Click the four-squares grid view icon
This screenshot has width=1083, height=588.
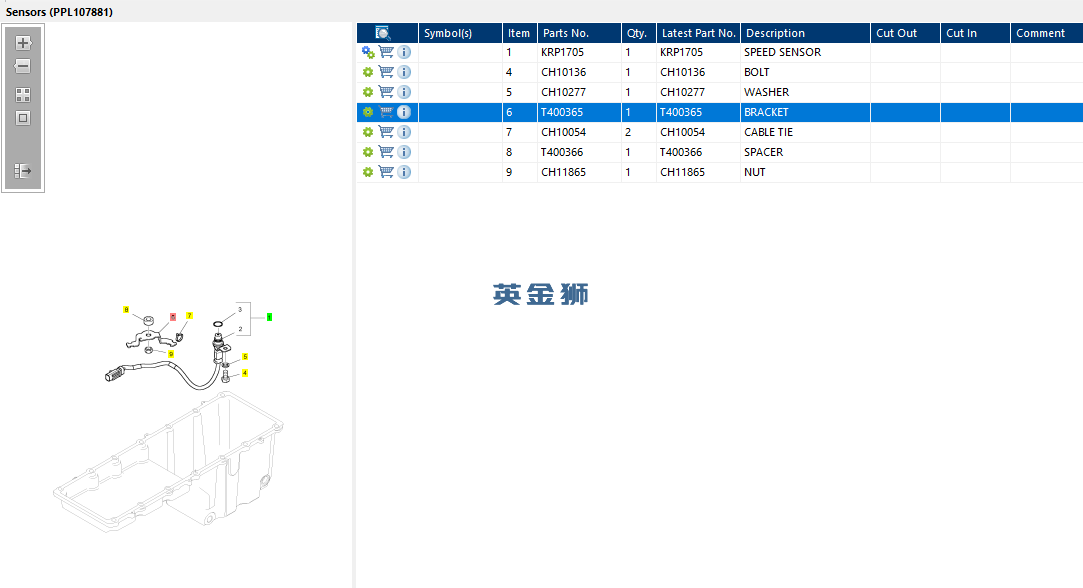pos(23,95)
